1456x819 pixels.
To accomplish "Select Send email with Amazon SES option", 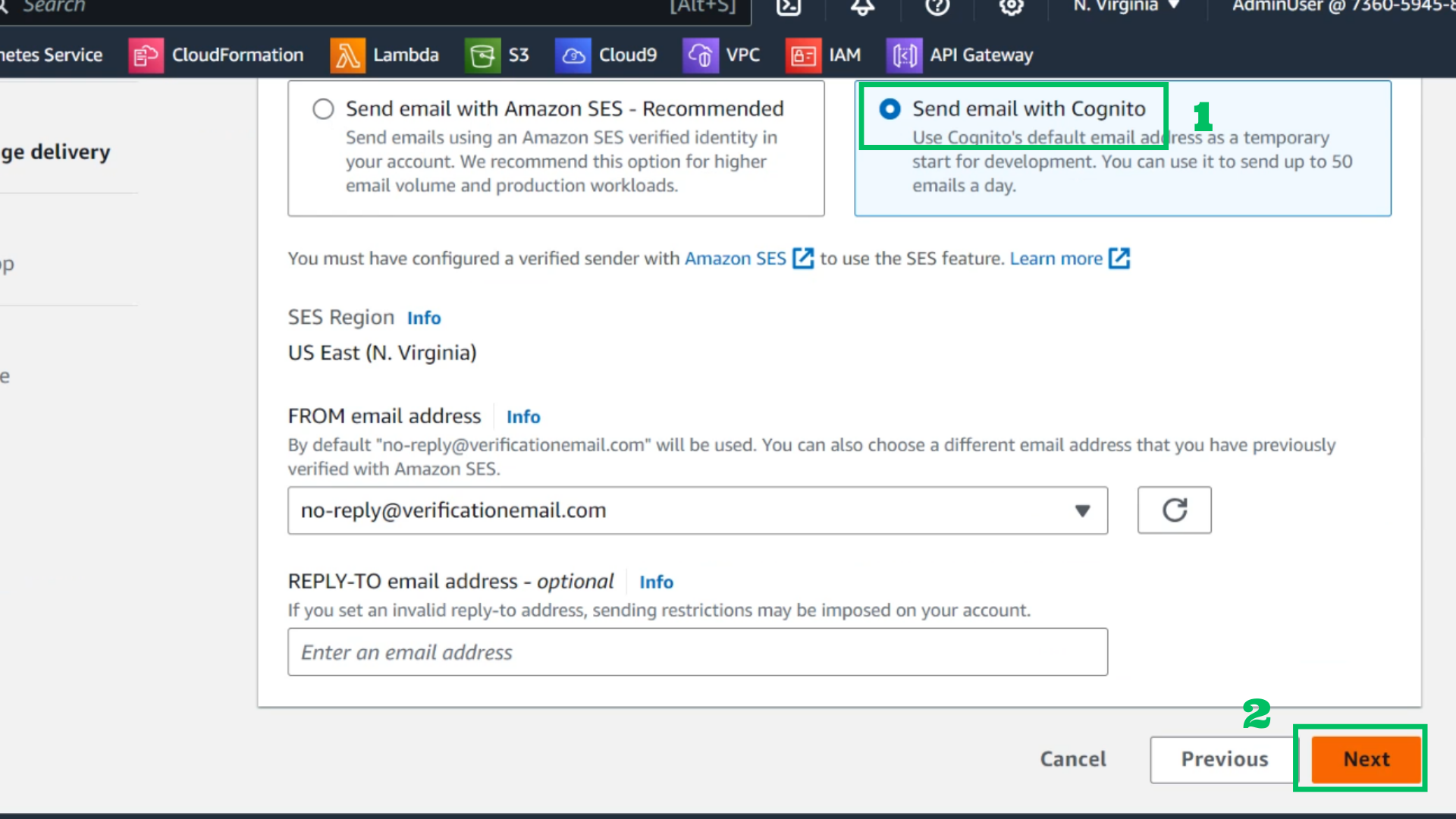I will [323, 109].
